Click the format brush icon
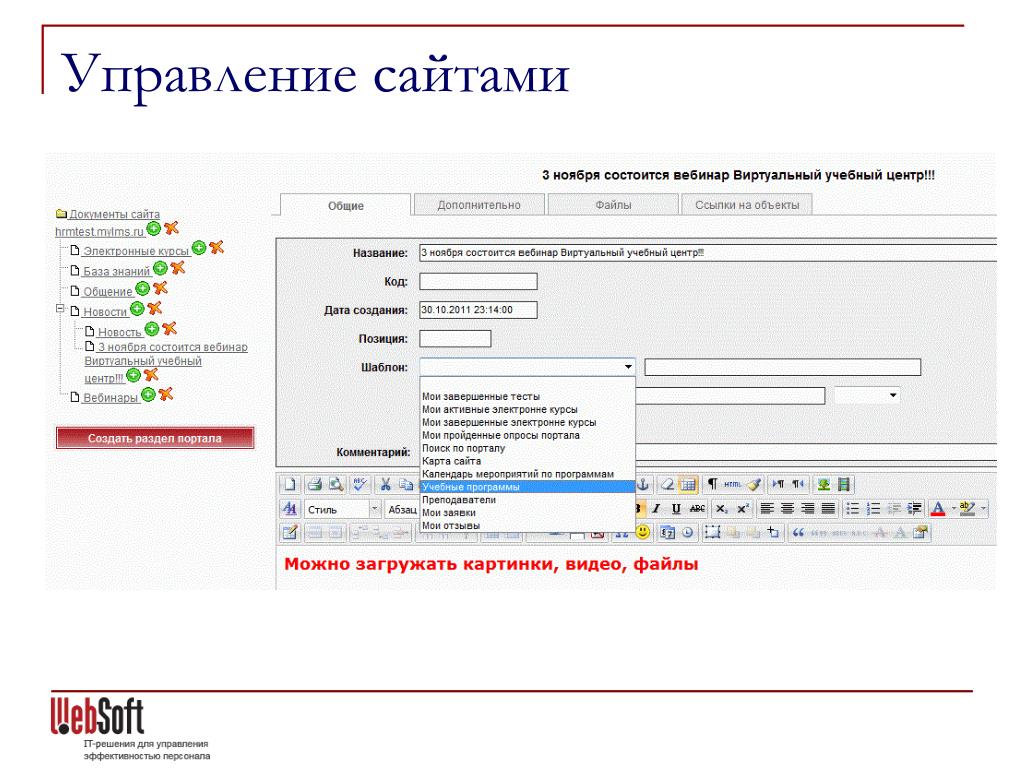The height and width of the screenshot is (768, 1024). click(x=754, y=485)
